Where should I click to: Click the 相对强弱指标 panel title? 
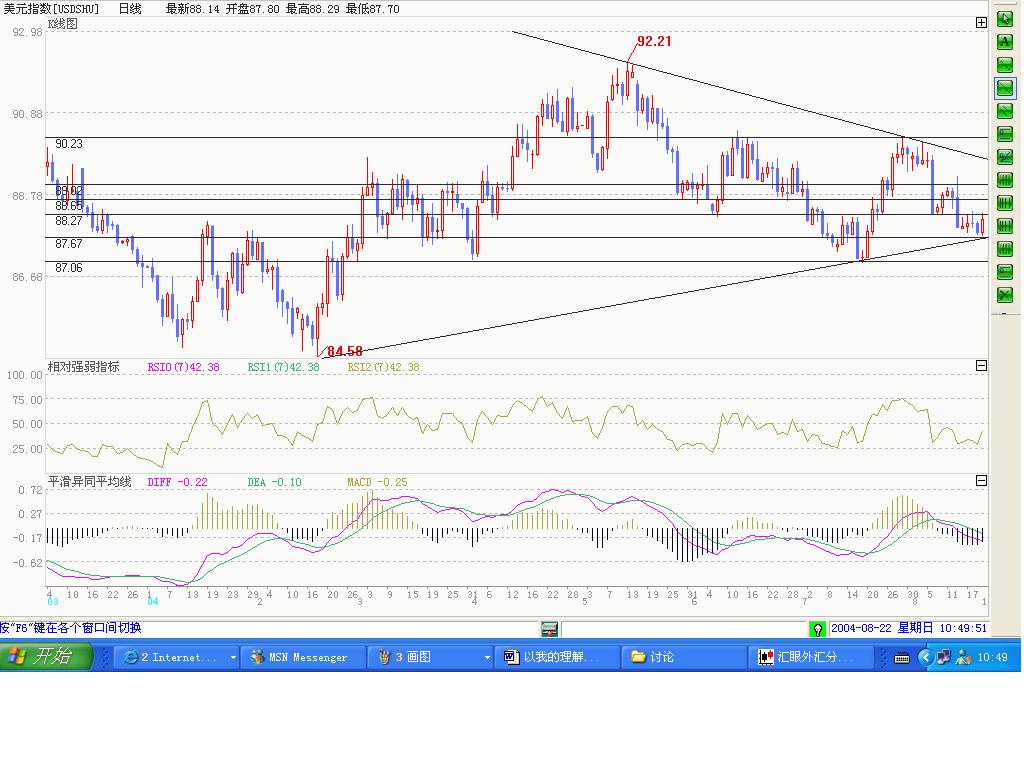point(84,366)
